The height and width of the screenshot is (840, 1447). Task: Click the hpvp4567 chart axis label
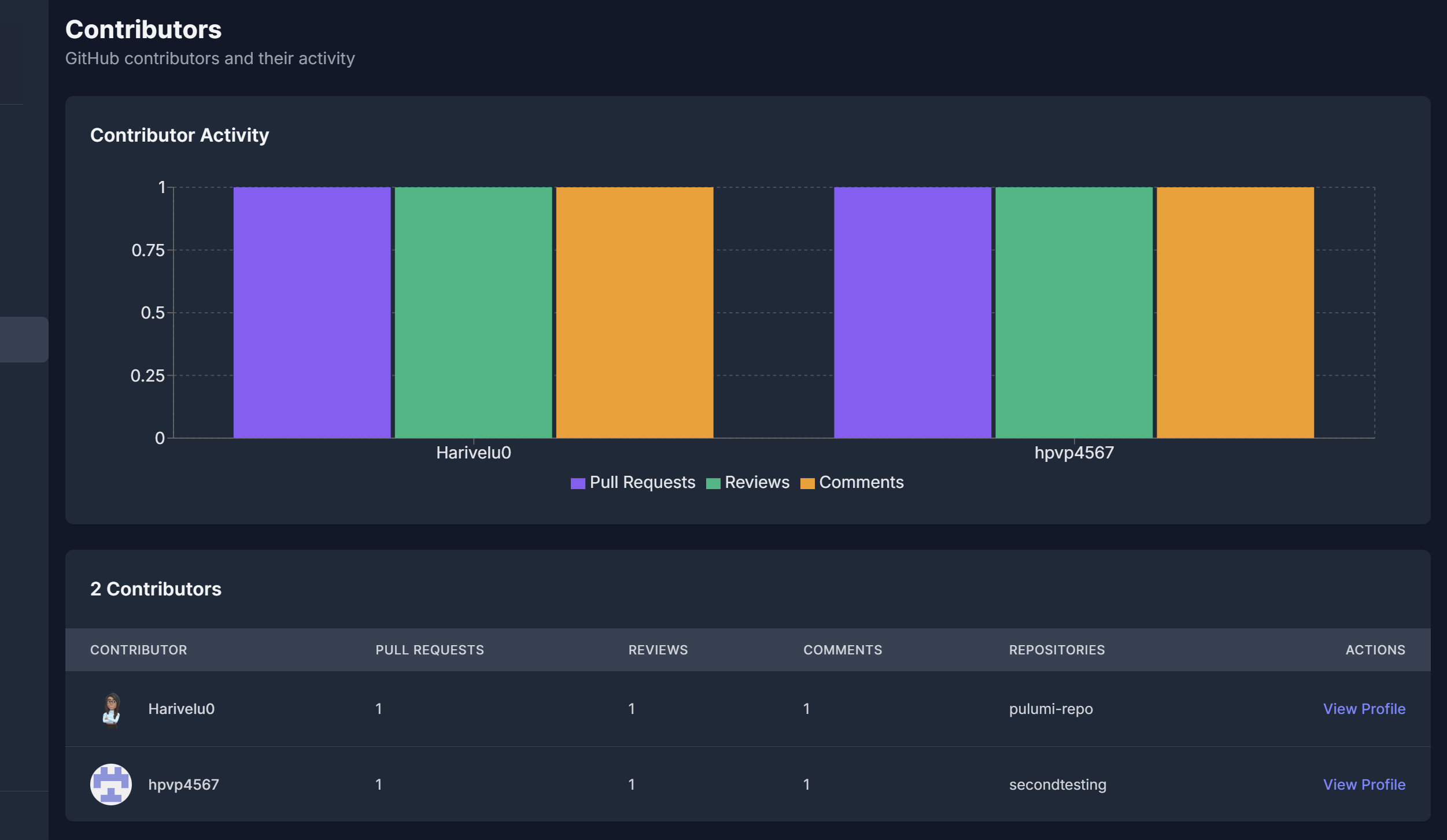[x=1074, y=453]
